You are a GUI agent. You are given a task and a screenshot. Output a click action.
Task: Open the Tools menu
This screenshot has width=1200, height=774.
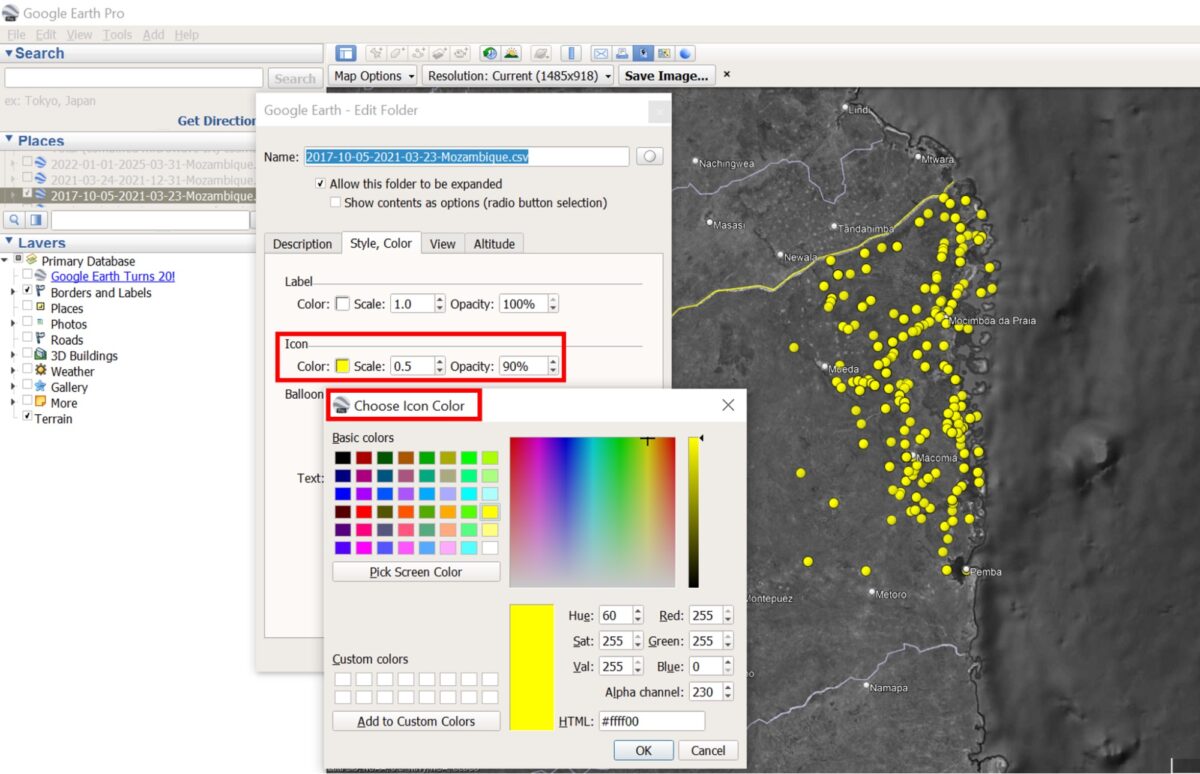[117, 35]
